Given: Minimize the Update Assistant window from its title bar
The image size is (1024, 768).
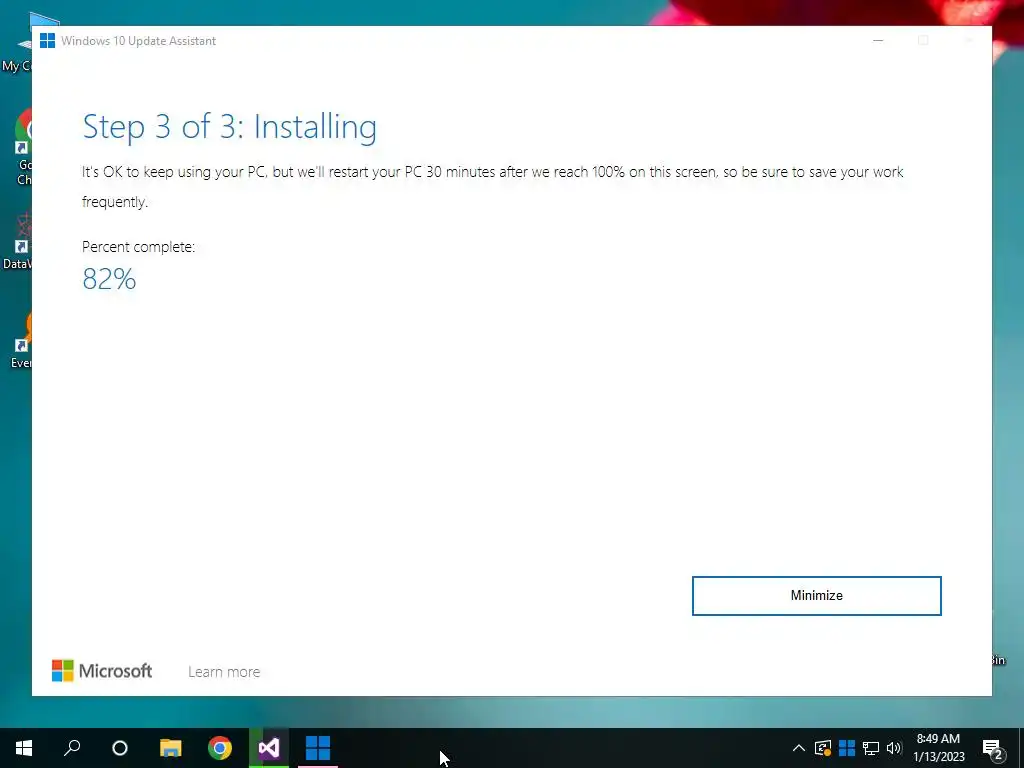Looking at the screenshot, I should point(878,40).
